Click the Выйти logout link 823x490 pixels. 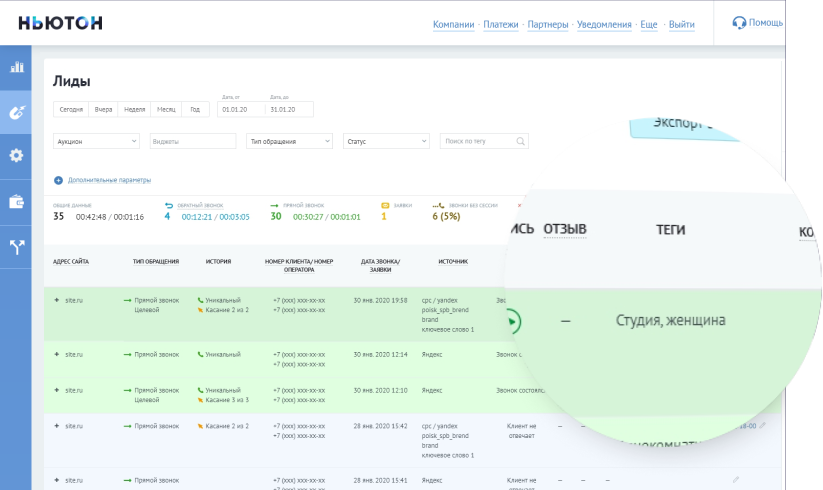681,25
